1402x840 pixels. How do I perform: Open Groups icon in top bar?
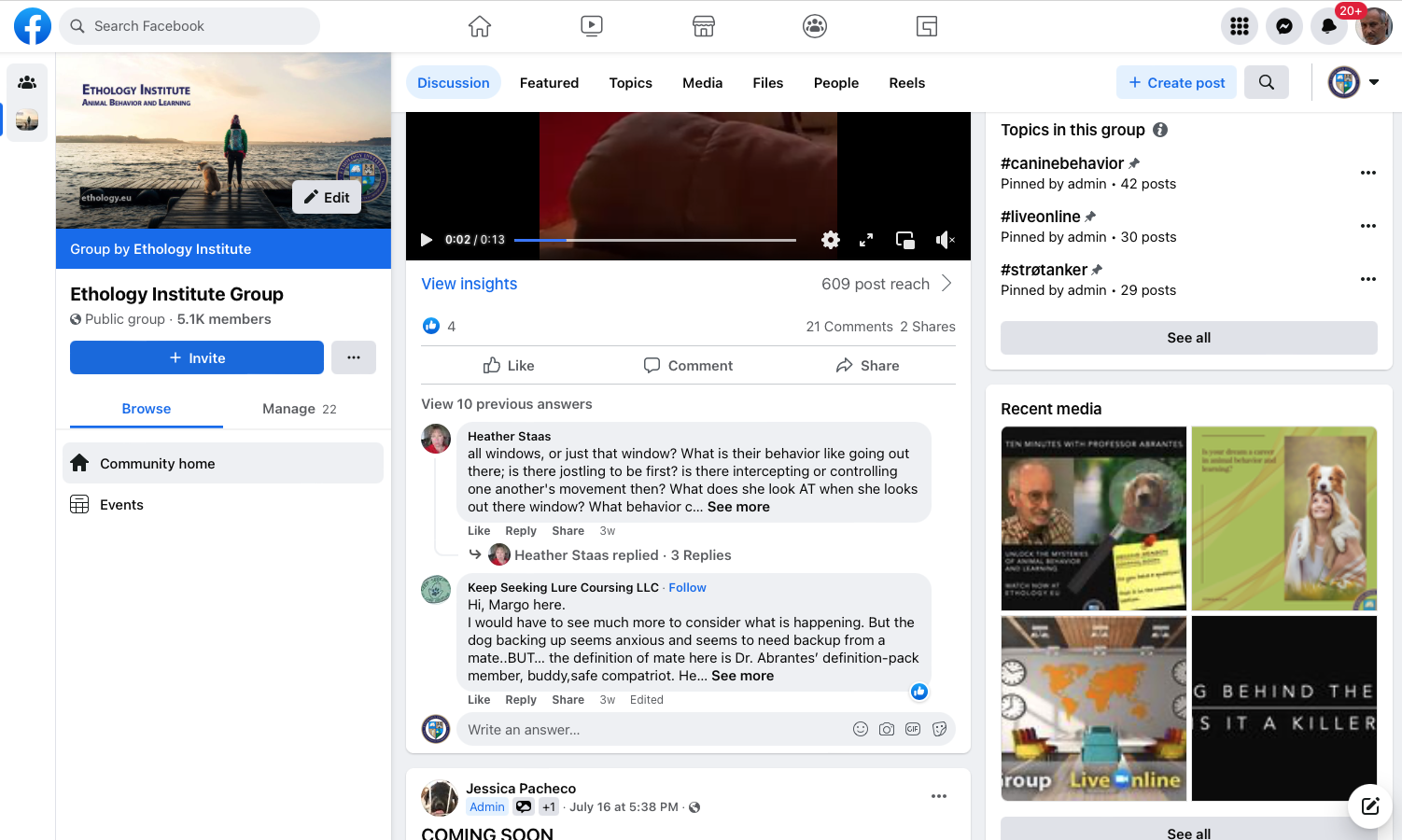815,26
